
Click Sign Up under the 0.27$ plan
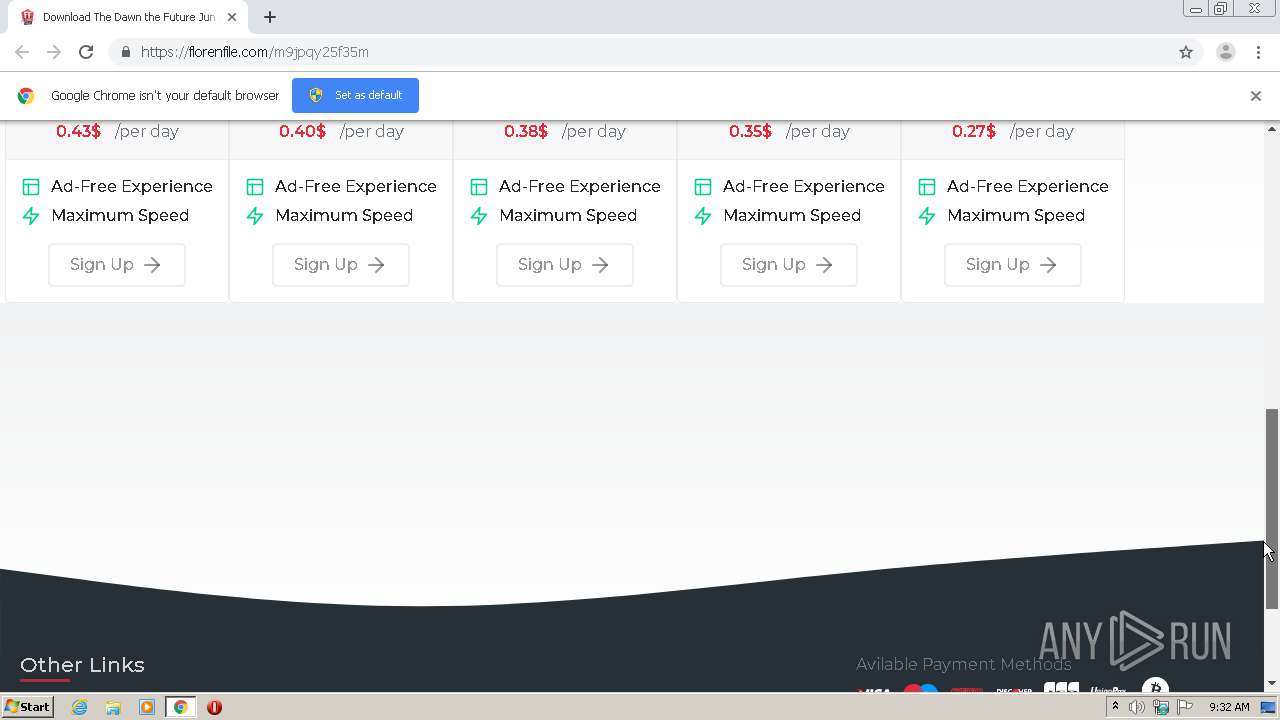[x=1012, y=265]
